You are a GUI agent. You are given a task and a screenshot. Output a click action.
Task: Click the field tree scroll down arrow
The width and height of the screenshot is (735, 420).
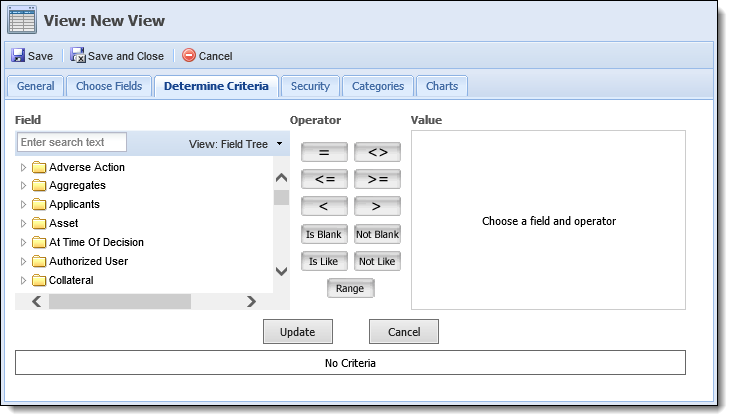(281, 271)
